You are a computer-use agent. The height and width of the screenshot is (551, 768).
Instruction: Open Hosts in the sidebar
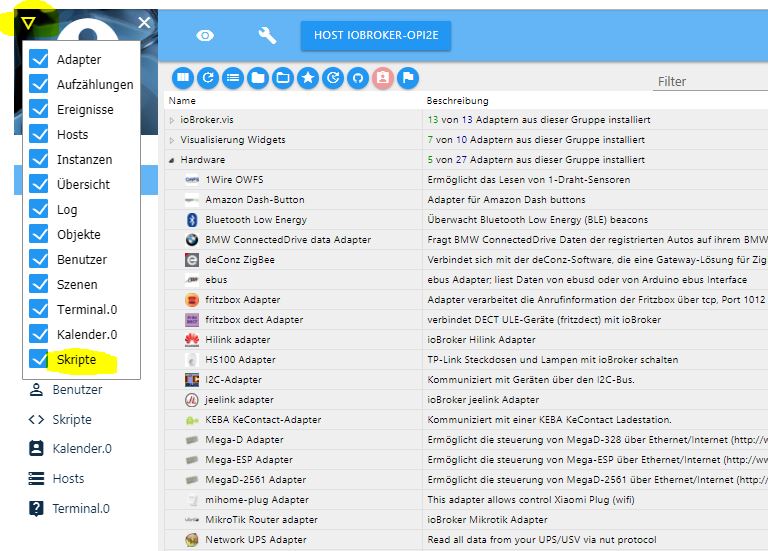[x=56, y=479]
